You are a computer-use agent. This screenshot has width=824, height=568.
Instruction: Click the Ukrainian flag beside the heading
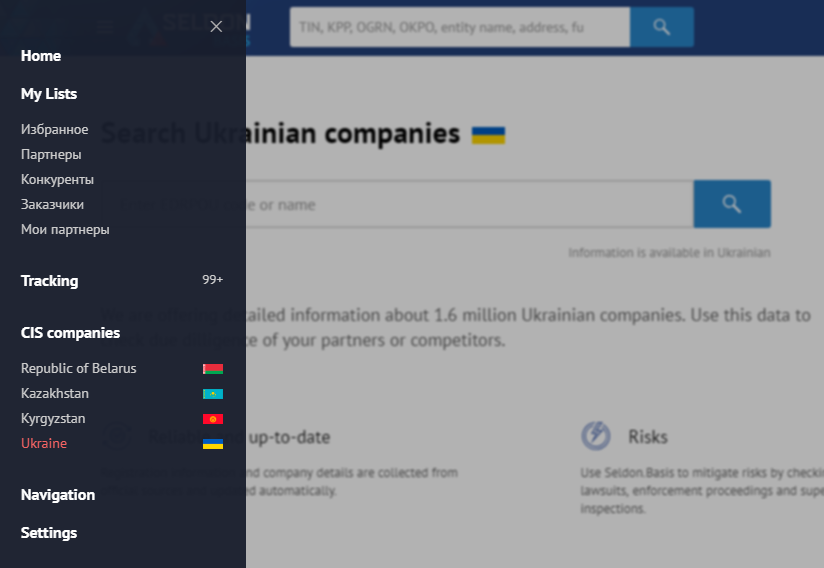[x=488, y=136]
